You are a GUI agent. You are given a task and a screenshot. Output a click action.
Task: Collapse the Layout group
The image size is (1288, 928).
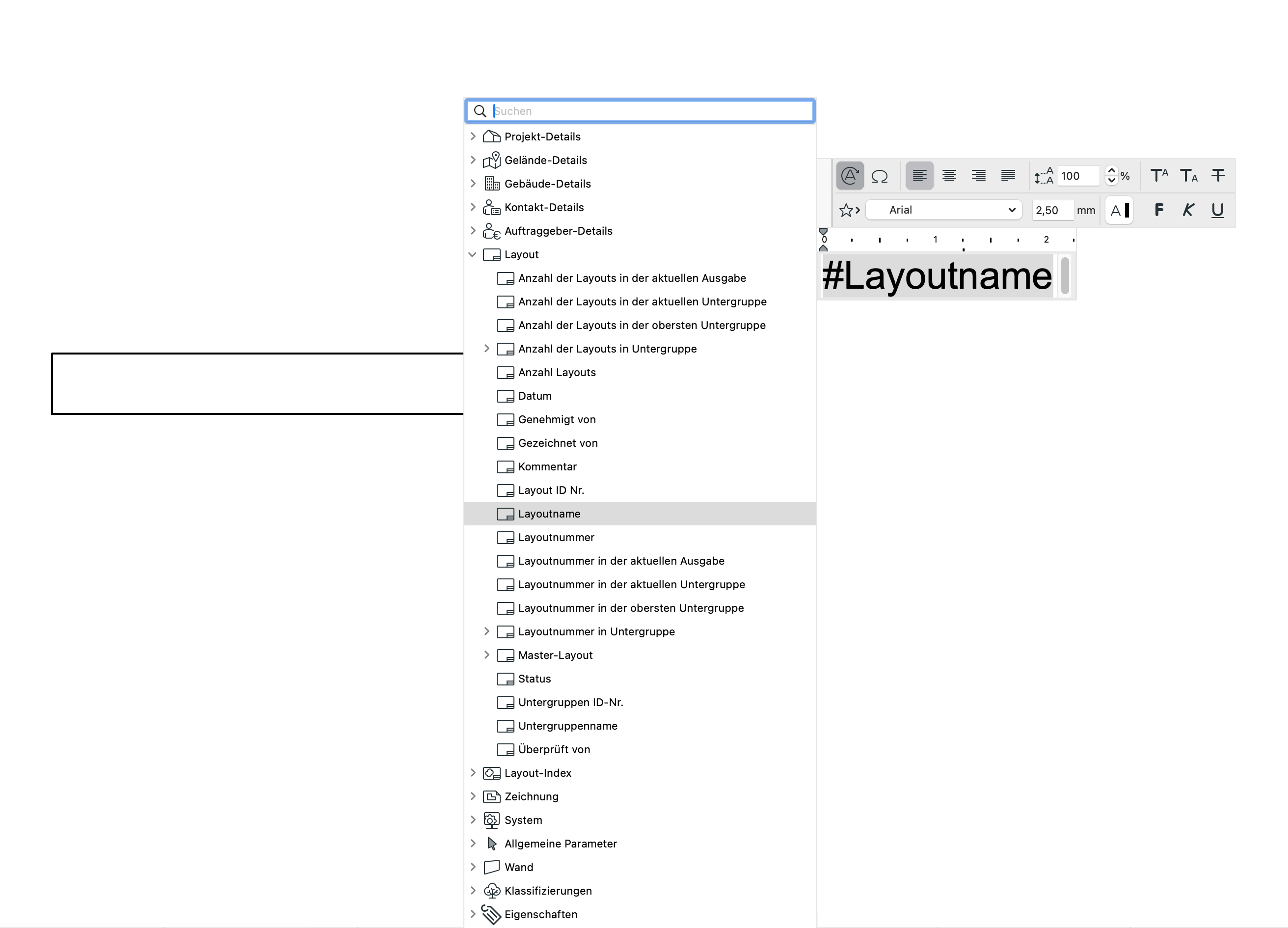click(x=473, y=254)
